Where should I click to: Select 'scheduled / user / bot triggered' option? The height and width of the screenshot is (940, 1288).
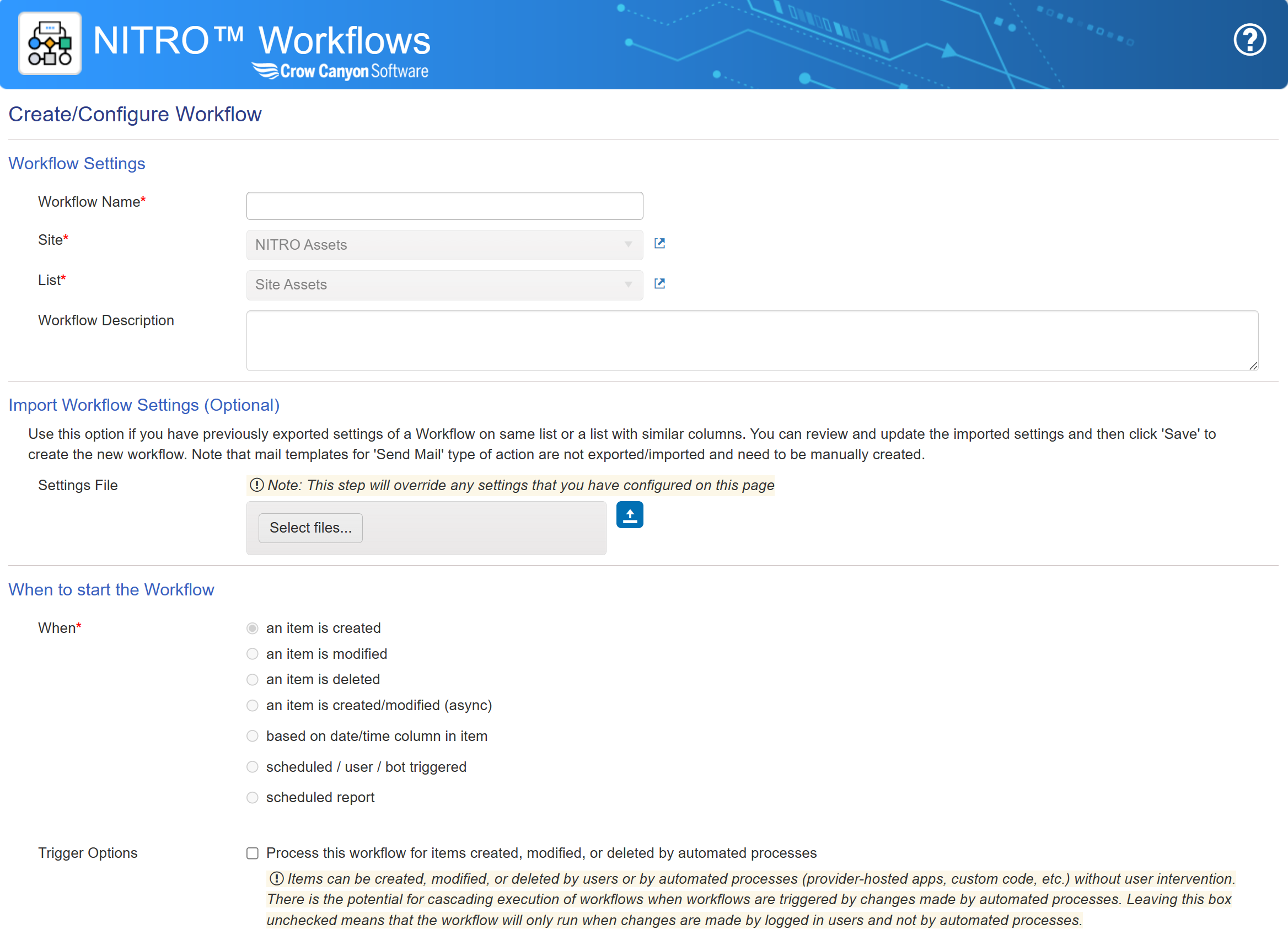[252, 767]
